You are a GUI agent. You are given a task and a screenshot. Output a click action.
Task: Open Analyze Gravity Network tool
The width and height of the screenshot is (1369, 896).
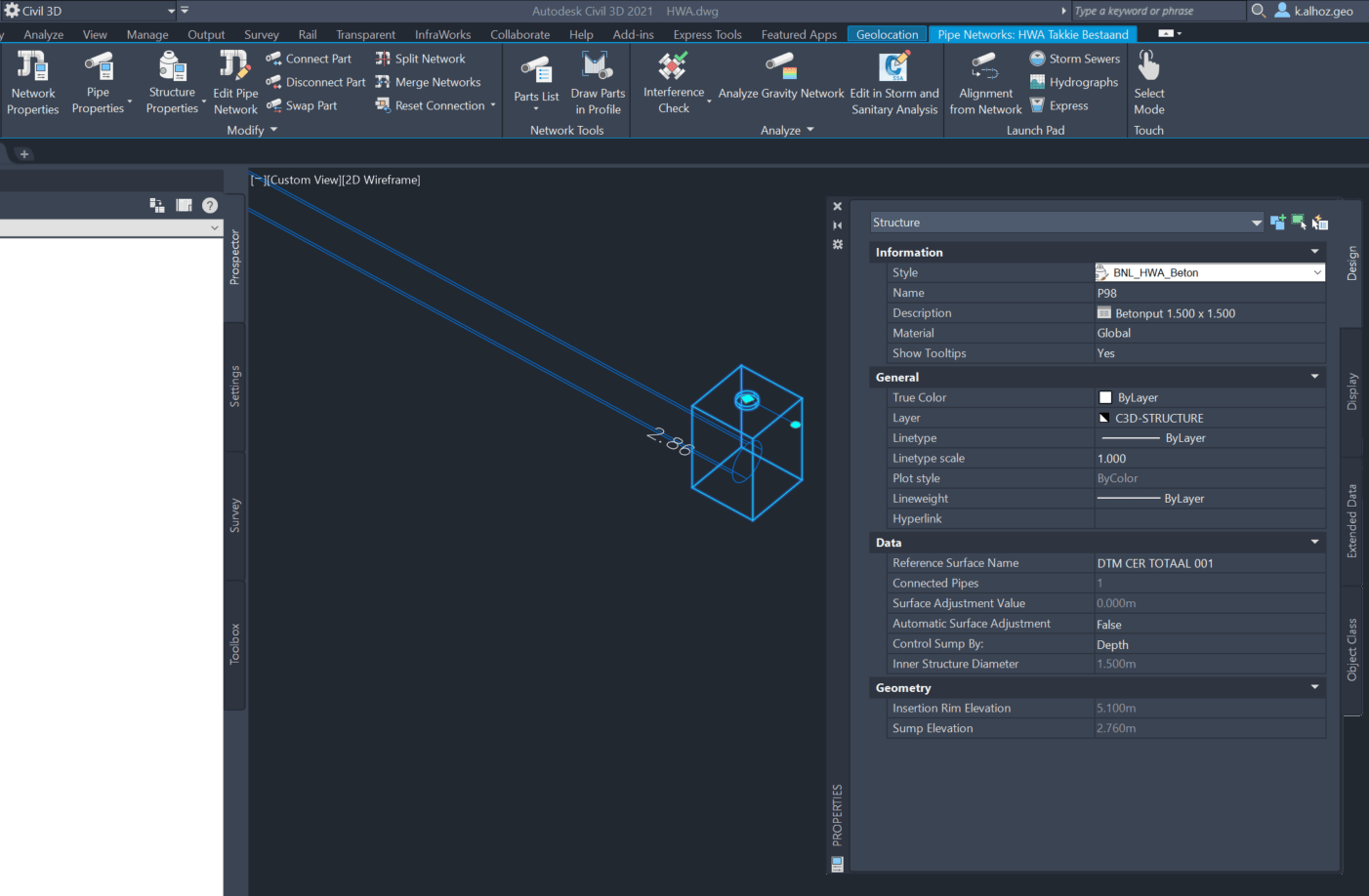(781, 78)
